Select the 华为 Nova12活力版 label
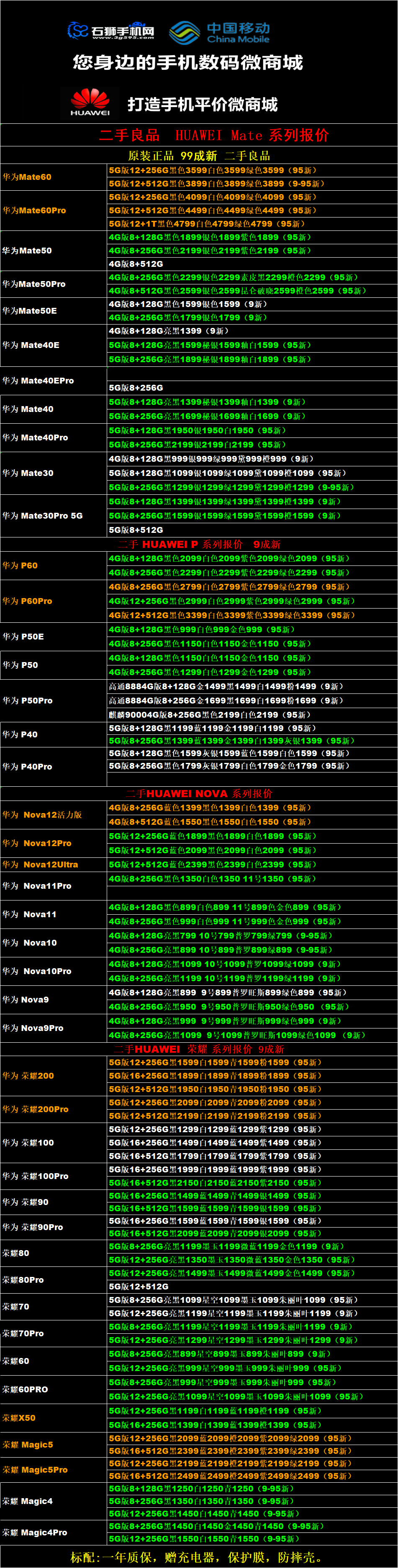398x1568 pixels. point(42,815)
